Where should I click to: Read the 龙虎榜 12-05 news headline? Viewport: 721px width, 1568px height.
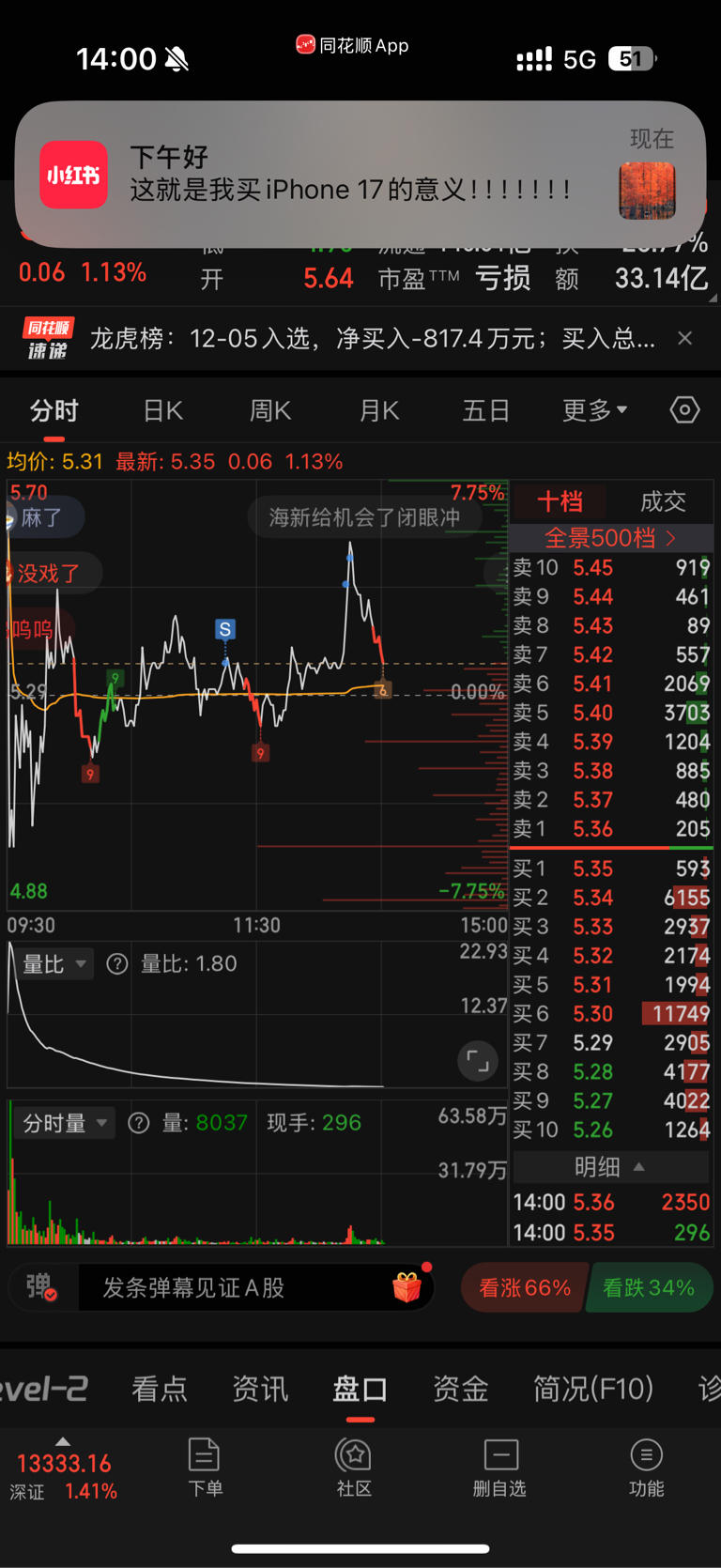(373, 338)
